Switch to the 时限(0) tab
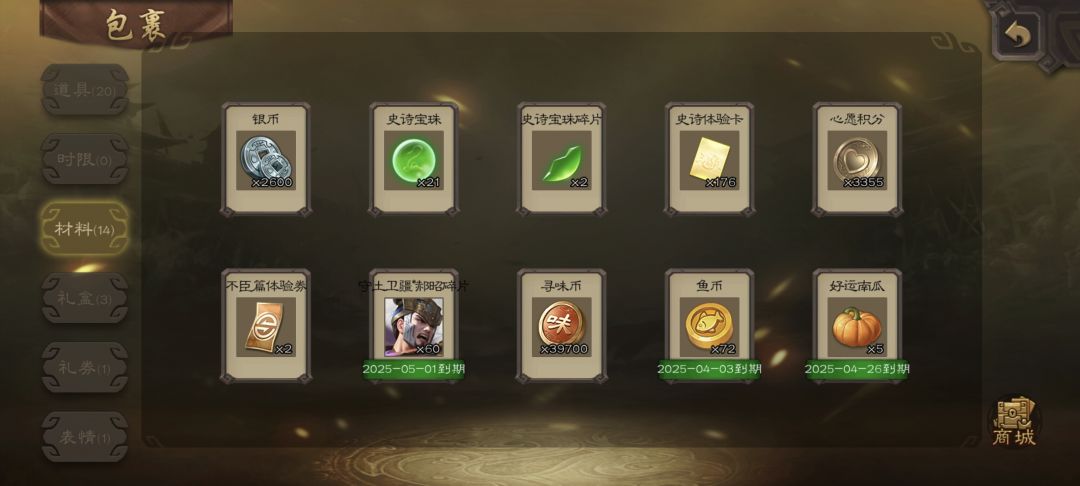The width and height of the screenshot is (1080, 486). coord(85,159)
